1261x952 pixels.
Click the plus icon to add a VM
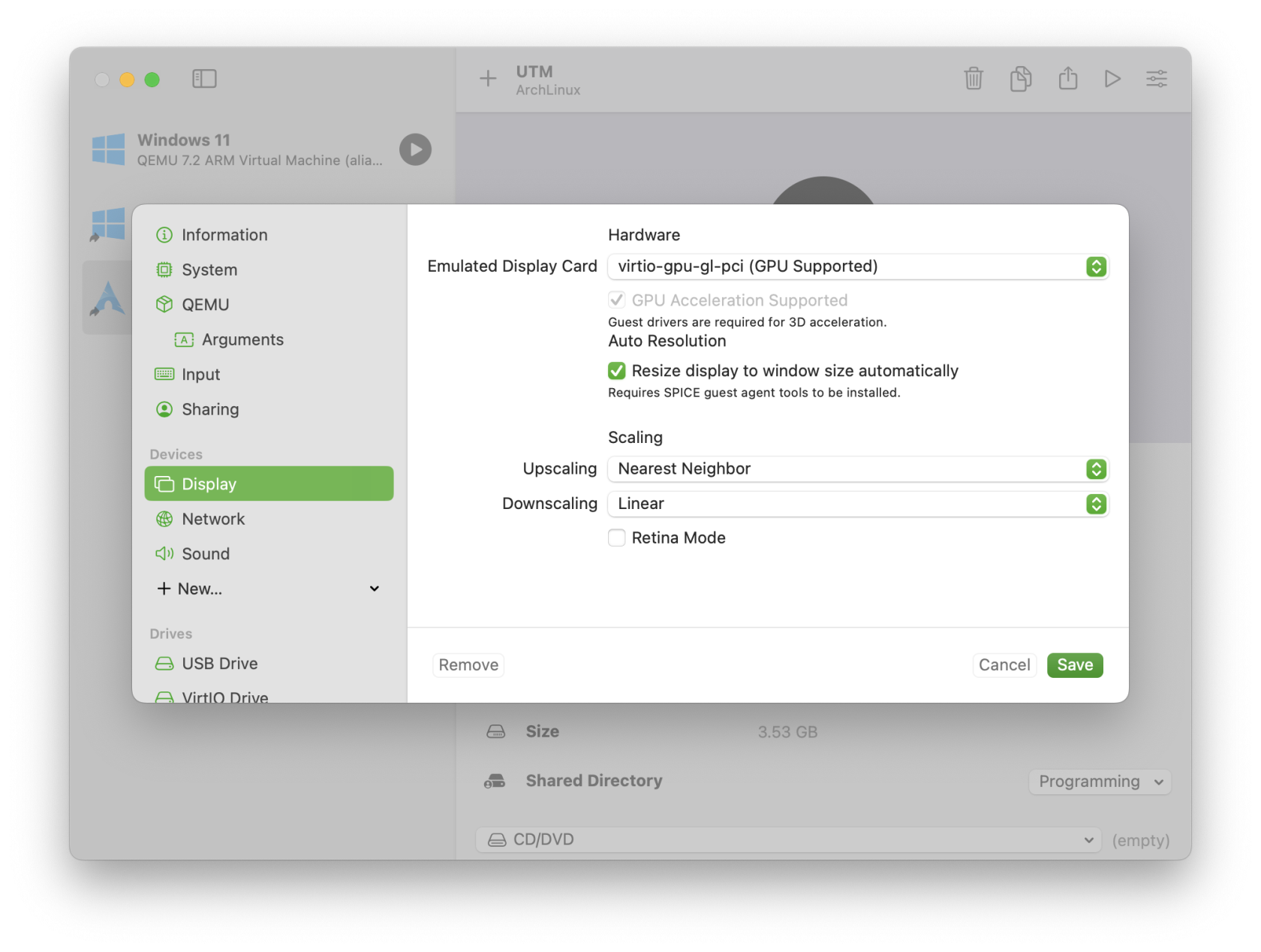click(x=488, y=78)
